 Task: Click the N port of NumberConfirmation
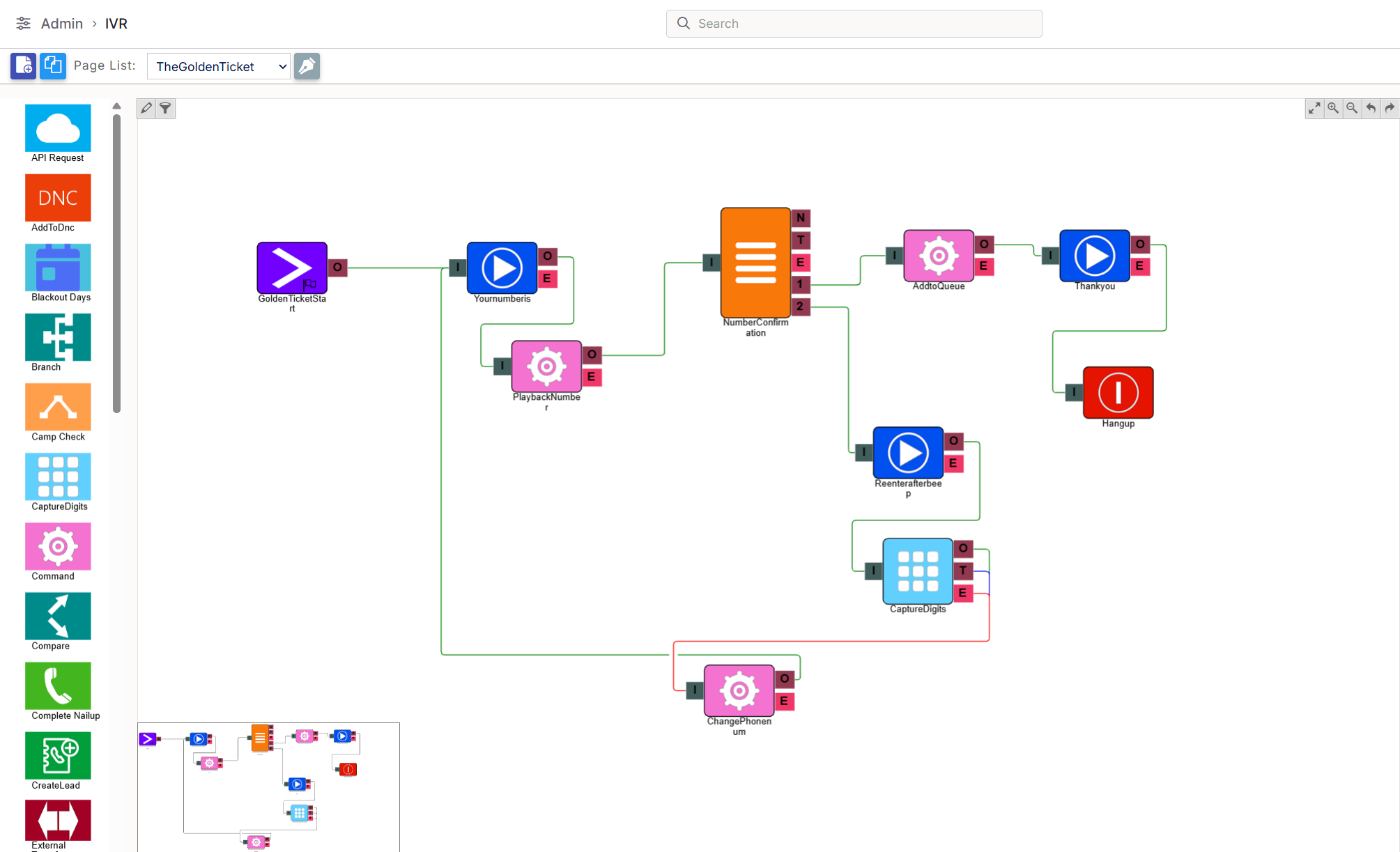801,217
